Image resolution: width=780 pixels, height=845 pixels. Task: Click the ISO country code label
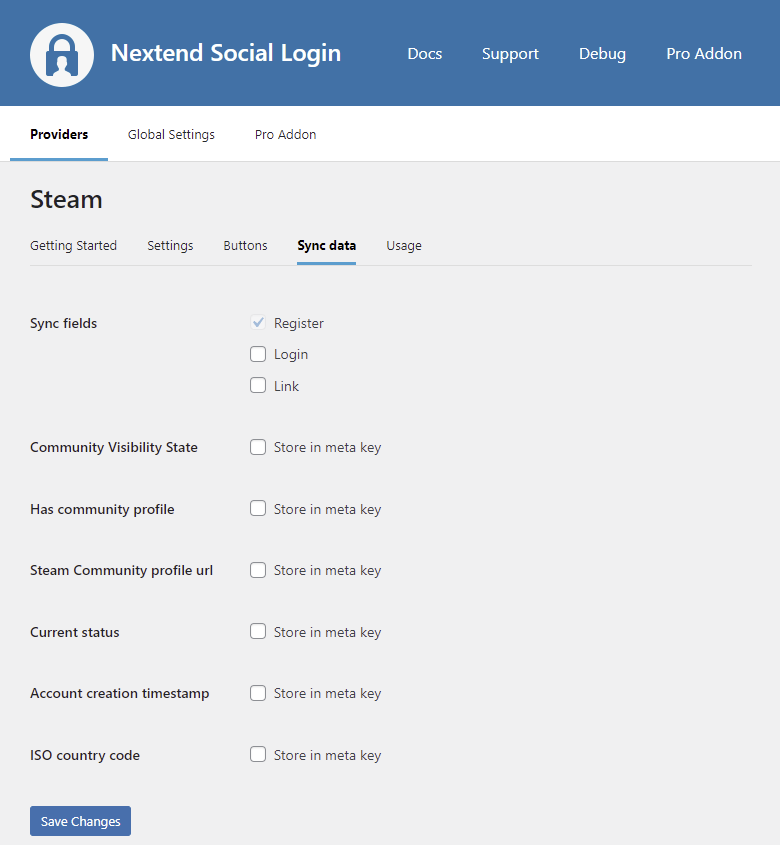pyautogui.click(x=85, y=755)
